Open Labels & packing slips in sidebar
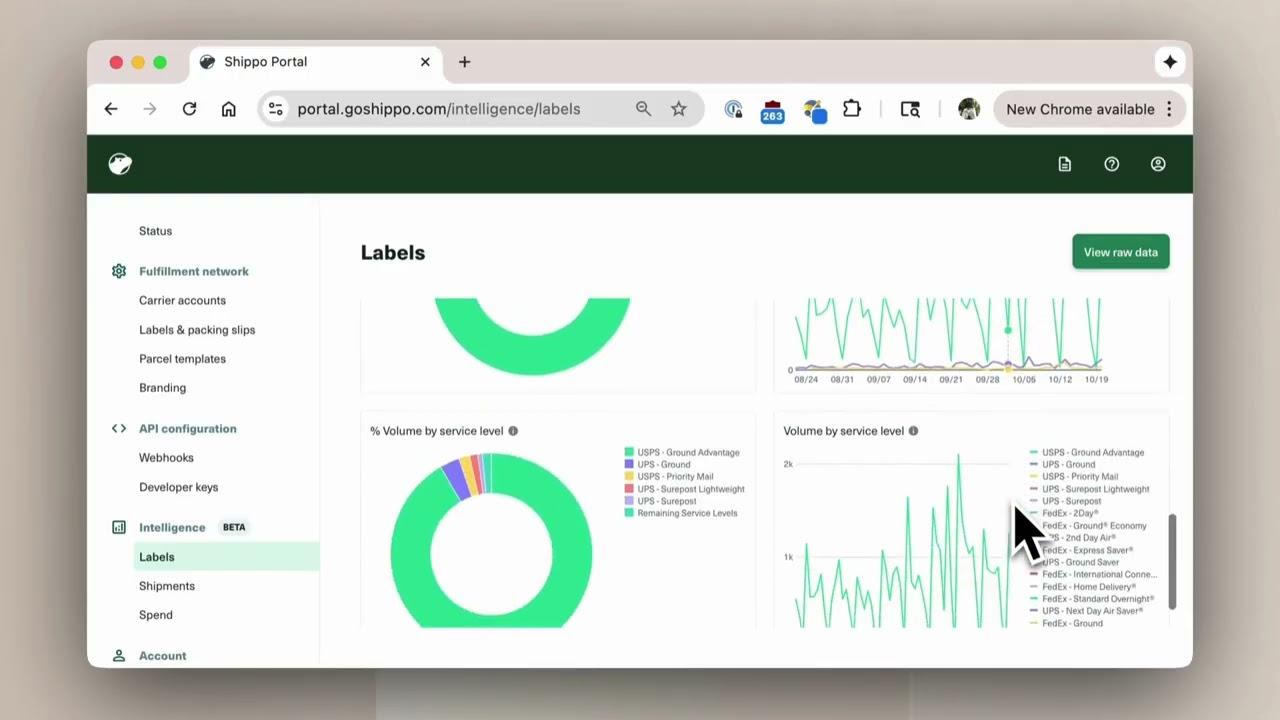1280x720 pixels. click(x=197, y=329)
